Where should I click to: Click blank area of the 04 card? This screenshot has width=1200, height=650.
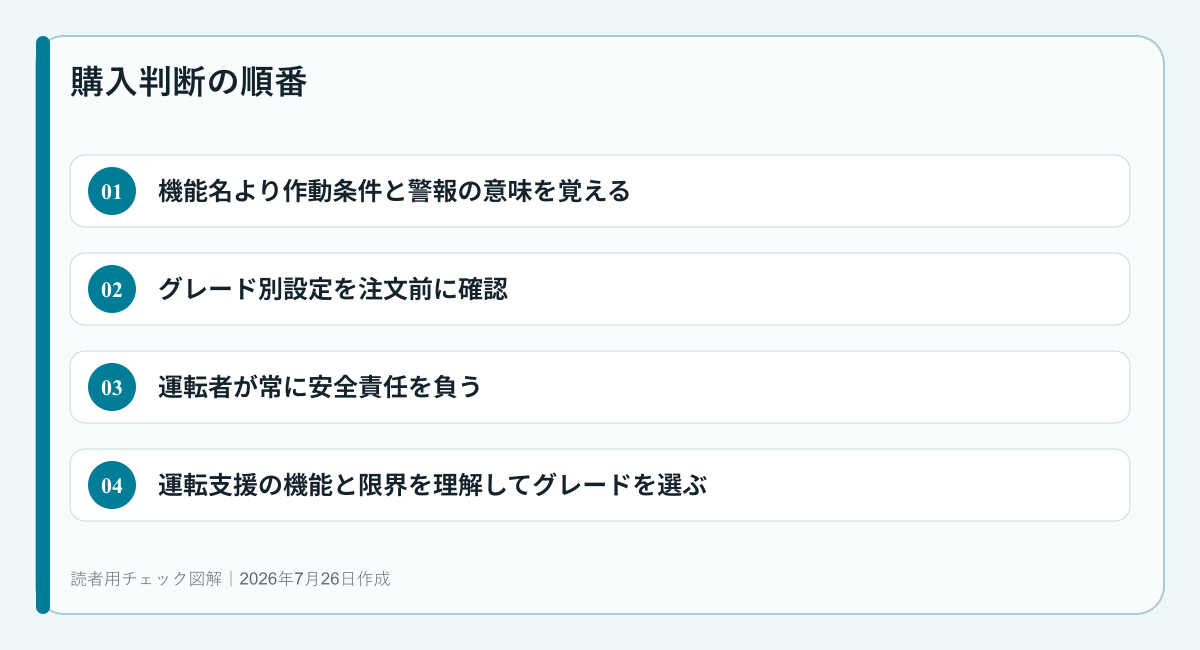pos(920,485)
